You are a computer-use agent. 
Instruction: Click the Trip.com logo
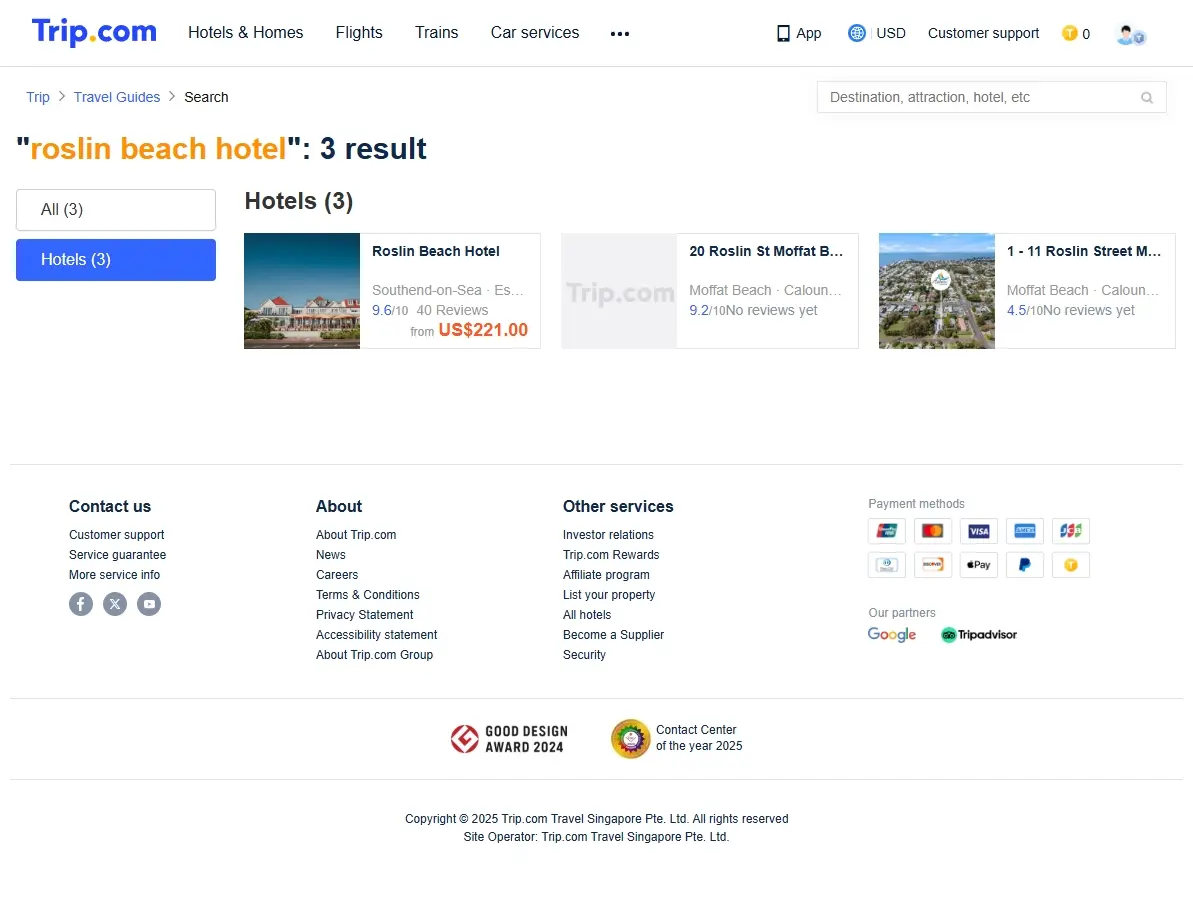pos(94,32)
